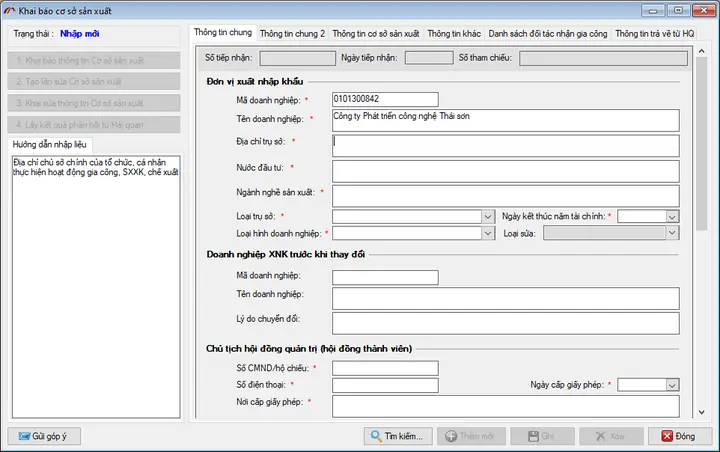The height and width of the screenshot is (452, 720).
Task: Click the Ngày tiếp nhận field
Action: coord(429,58)
